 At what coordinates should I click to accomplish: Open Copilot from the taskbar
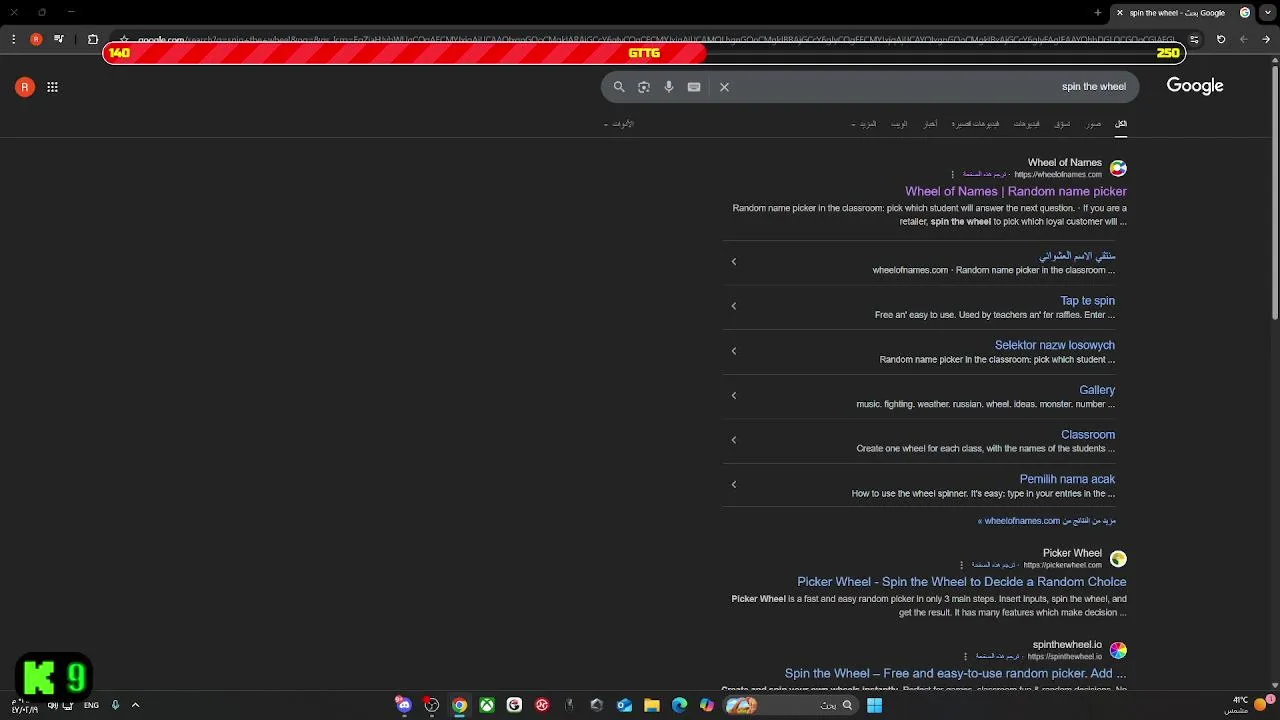coord(707,705)
